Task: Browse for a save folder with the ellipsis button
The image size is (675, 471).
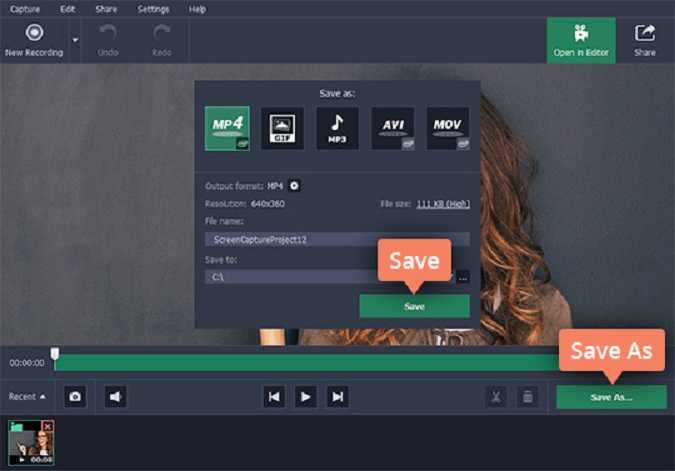Action: coord(463,277)
